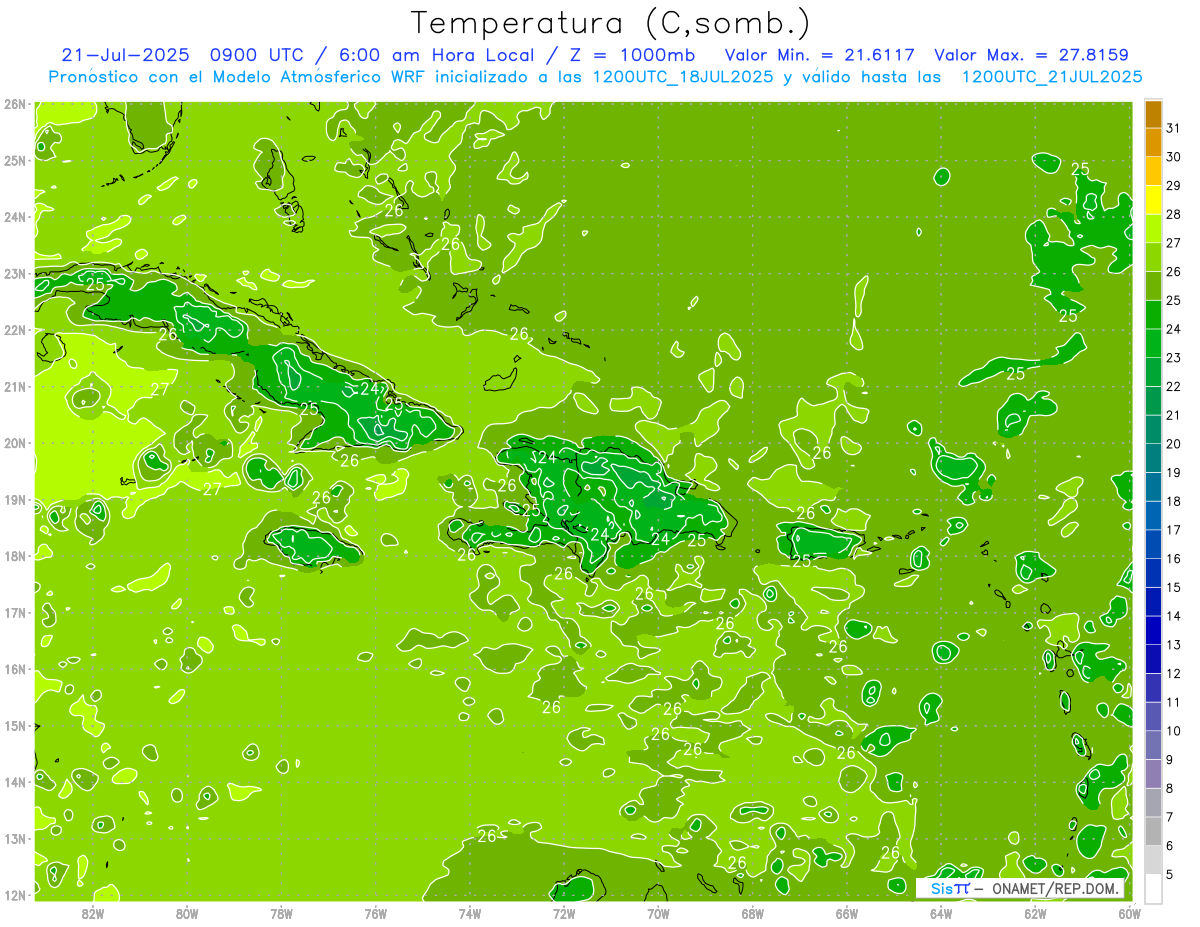Viewport: 1200px width, 927px height.
Task: Click the '16N' latitude axis label
Action: [x=15, y=669]
